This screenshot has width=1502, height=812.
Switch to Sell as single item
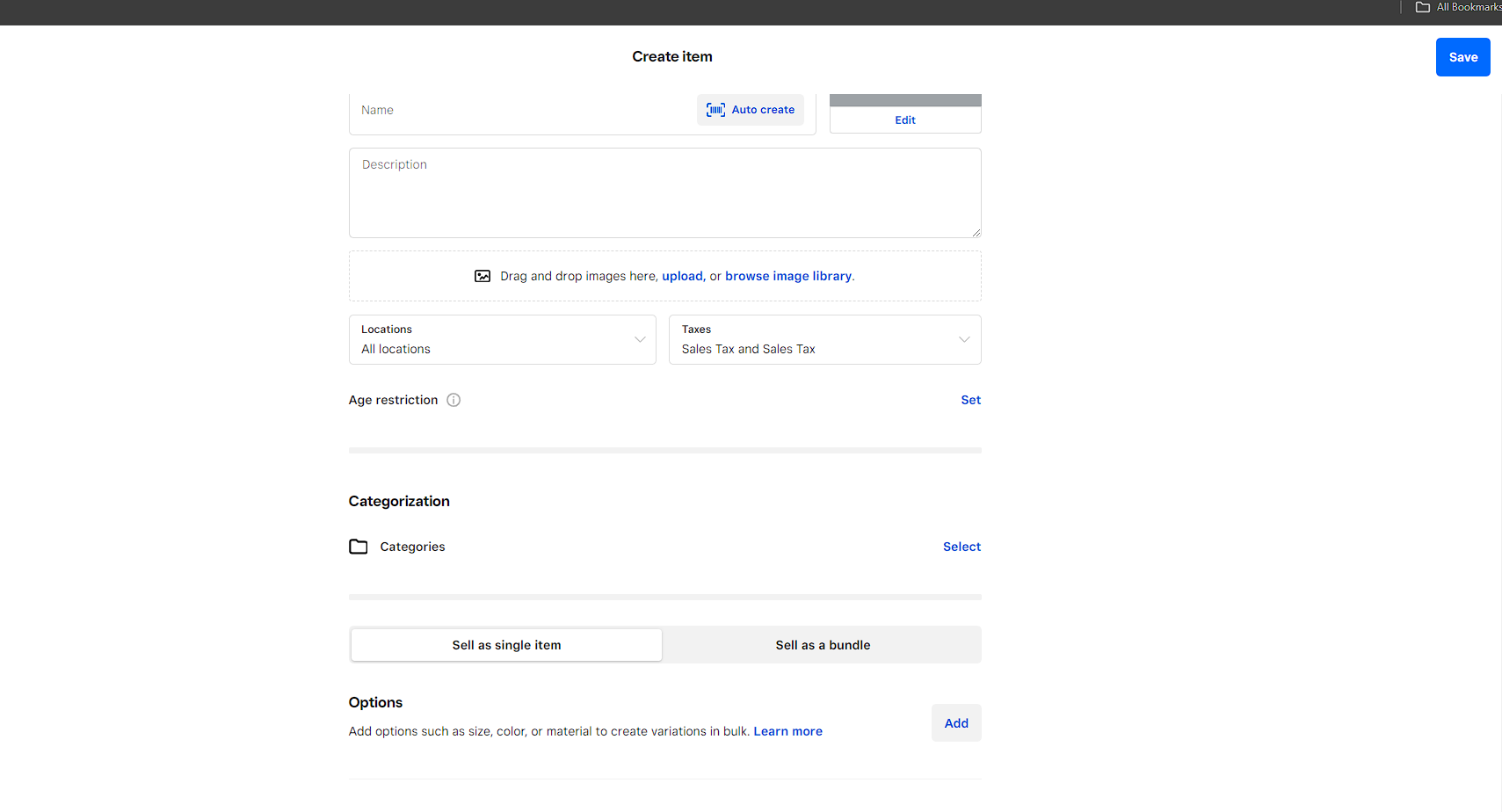click(506, 645)
